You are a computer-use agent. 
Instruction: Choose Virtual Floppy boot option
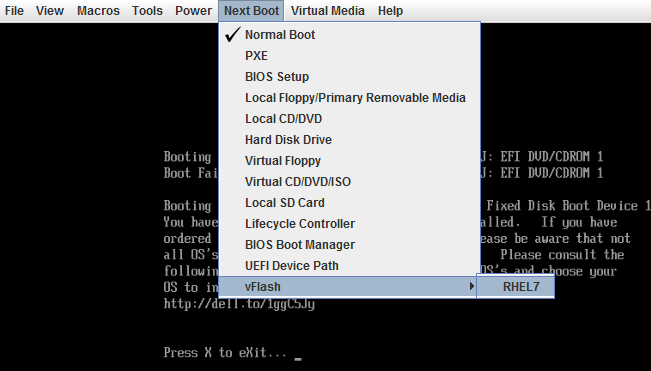click(349, 161)
